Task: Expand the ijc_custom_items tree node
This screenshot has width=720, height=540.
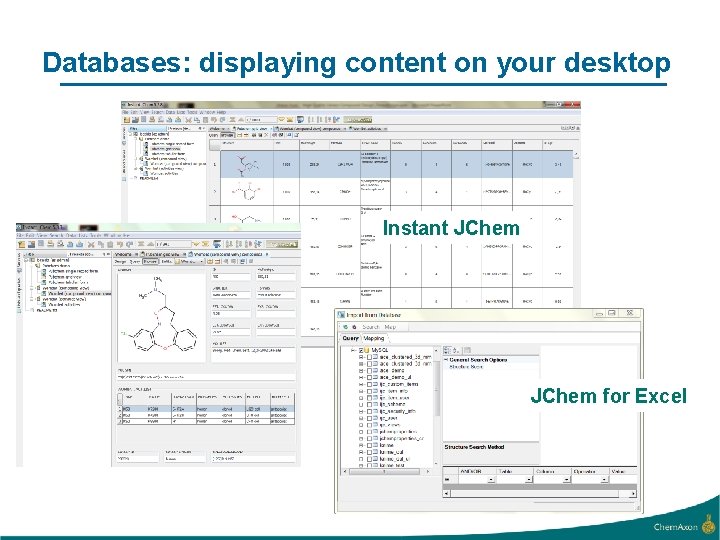Action: [361, 384]
